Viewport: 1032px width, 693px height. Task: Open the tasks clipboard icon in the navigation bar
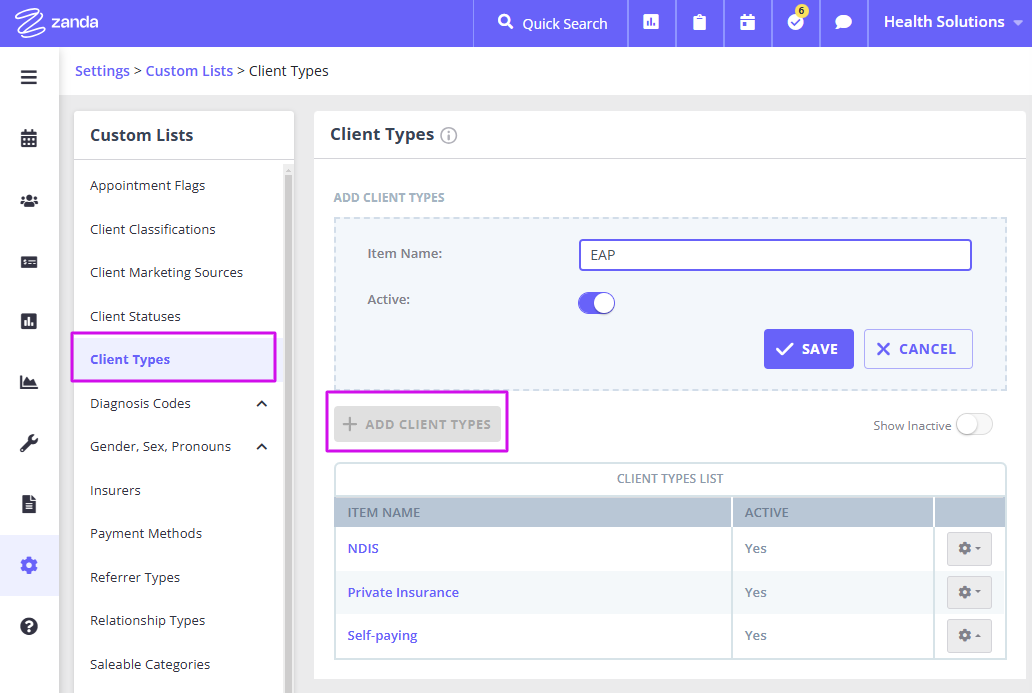coord(699,22)
